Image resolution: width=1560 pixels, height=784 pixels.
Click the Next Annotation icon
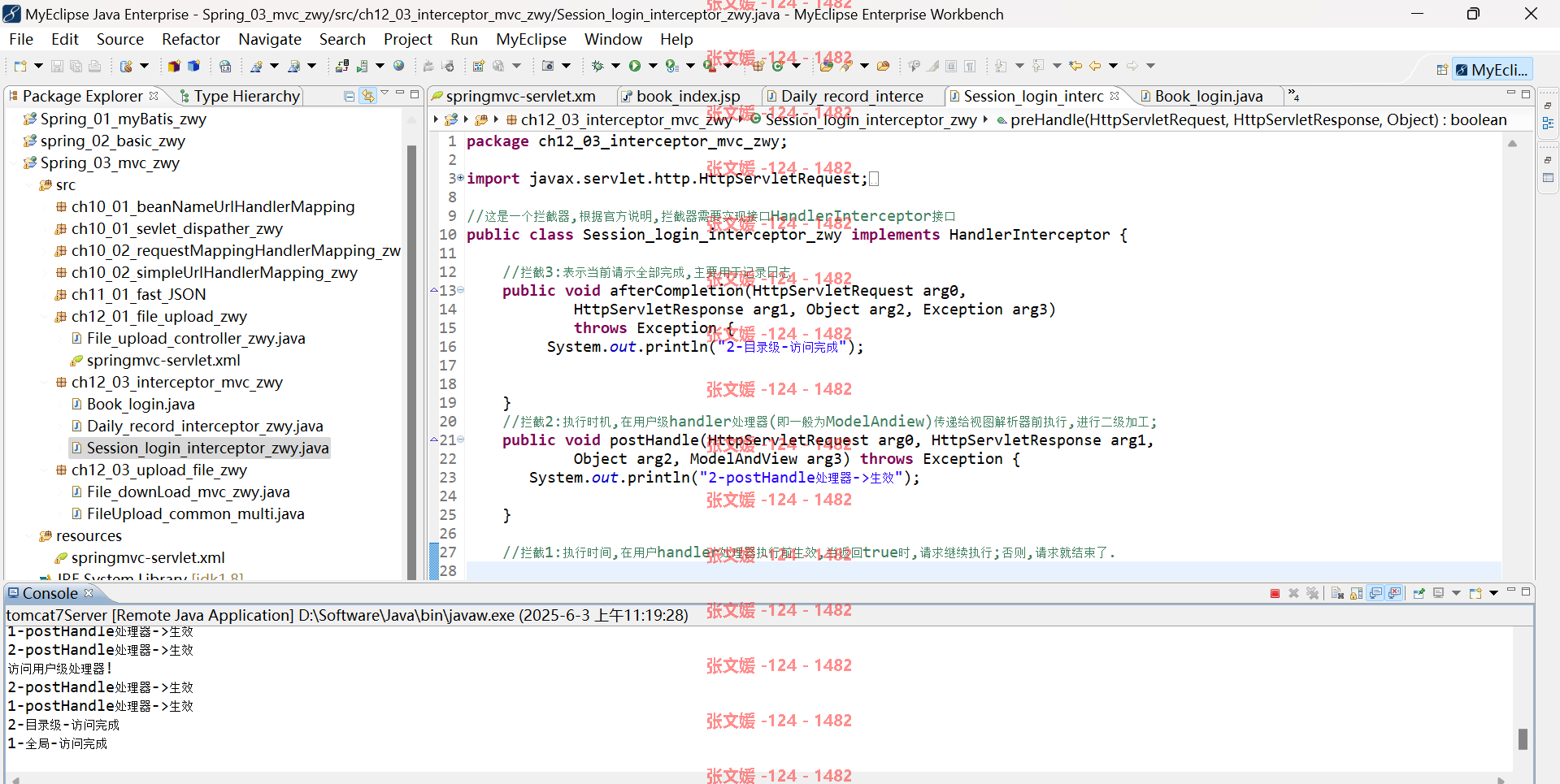click(x=1001, y=66)
